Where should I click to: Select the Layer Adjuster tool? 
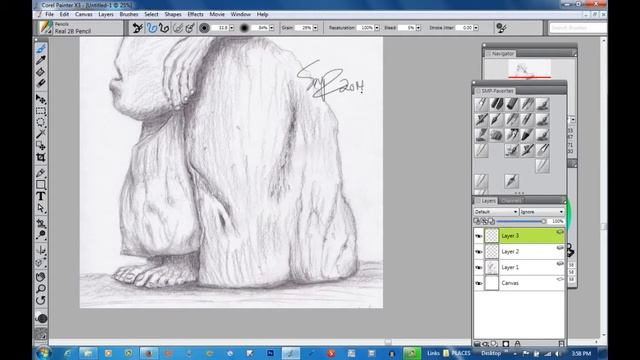coord(41,99)
